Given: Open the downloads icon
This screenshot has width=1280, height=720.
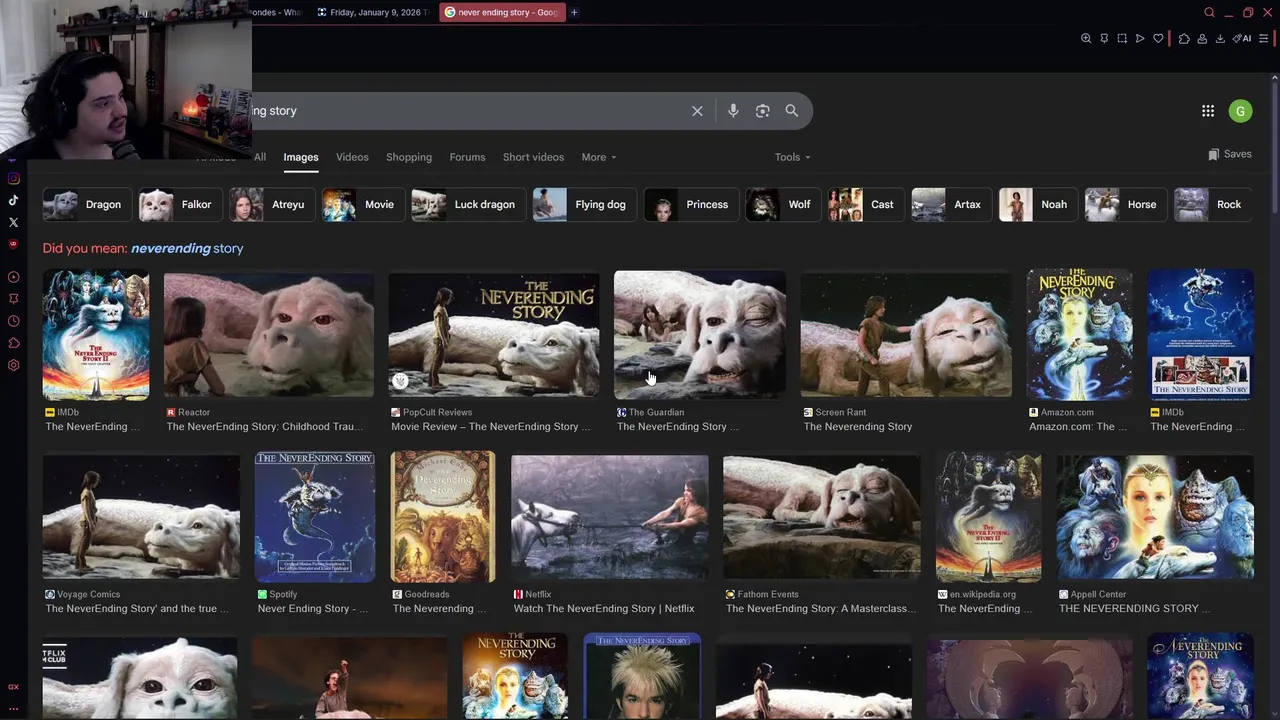Looking at the screenshot, I should pyautogui.click(x=1220, y=39).
